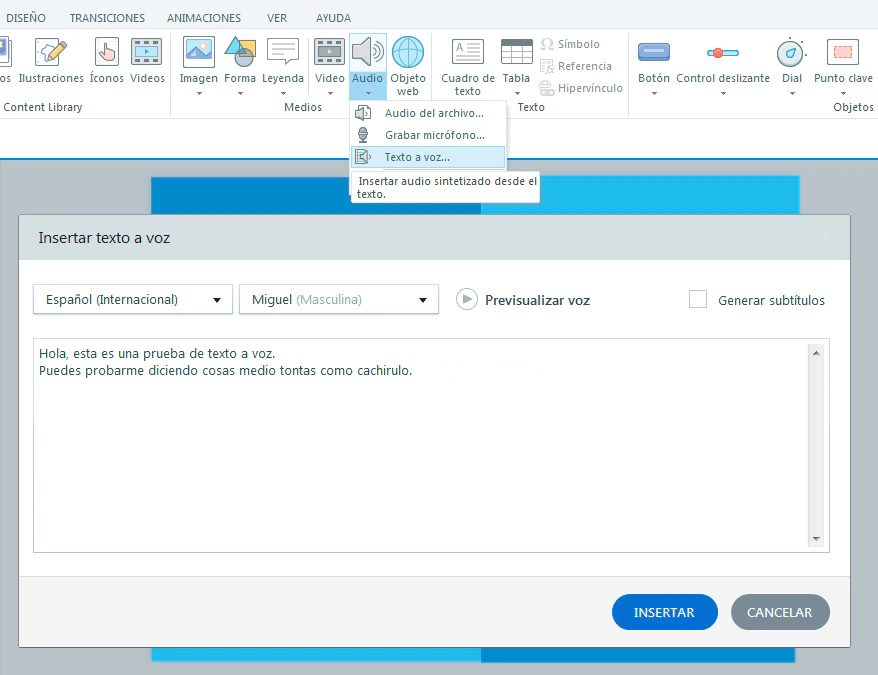Insert a Tabla
878x675 pixels.
pyautogui.click(x=516, y=61)
